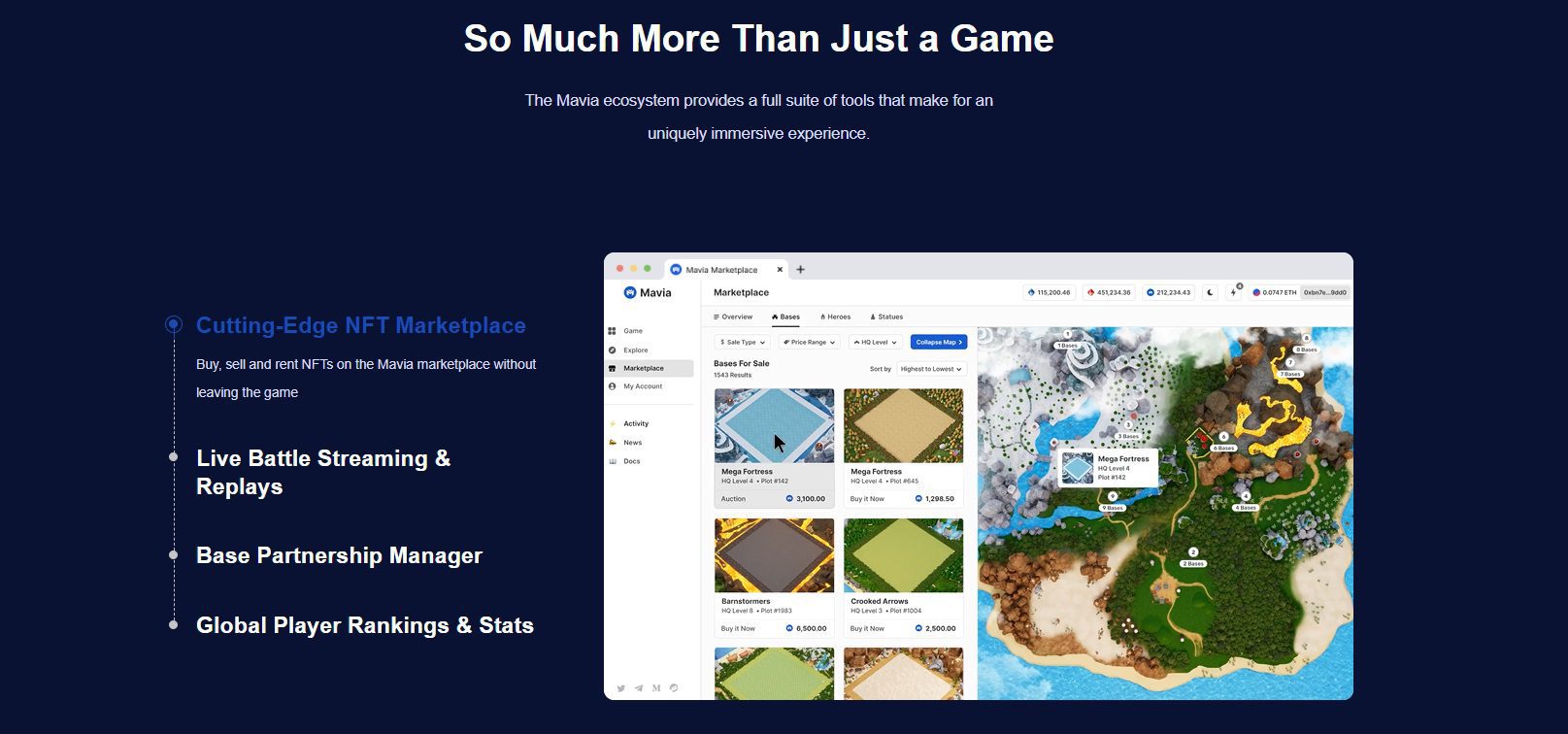Click the Docs book icon in sidebar
Viewport: 1568px width, 734px height.
612,461
